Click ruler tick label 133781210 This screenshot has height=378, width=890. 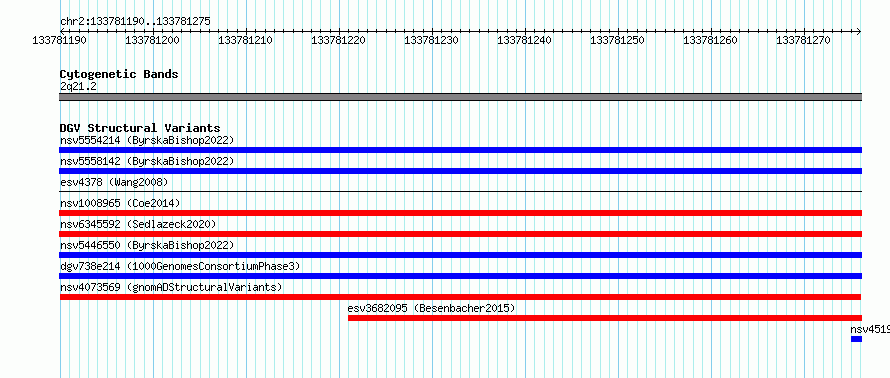[245, 41]
